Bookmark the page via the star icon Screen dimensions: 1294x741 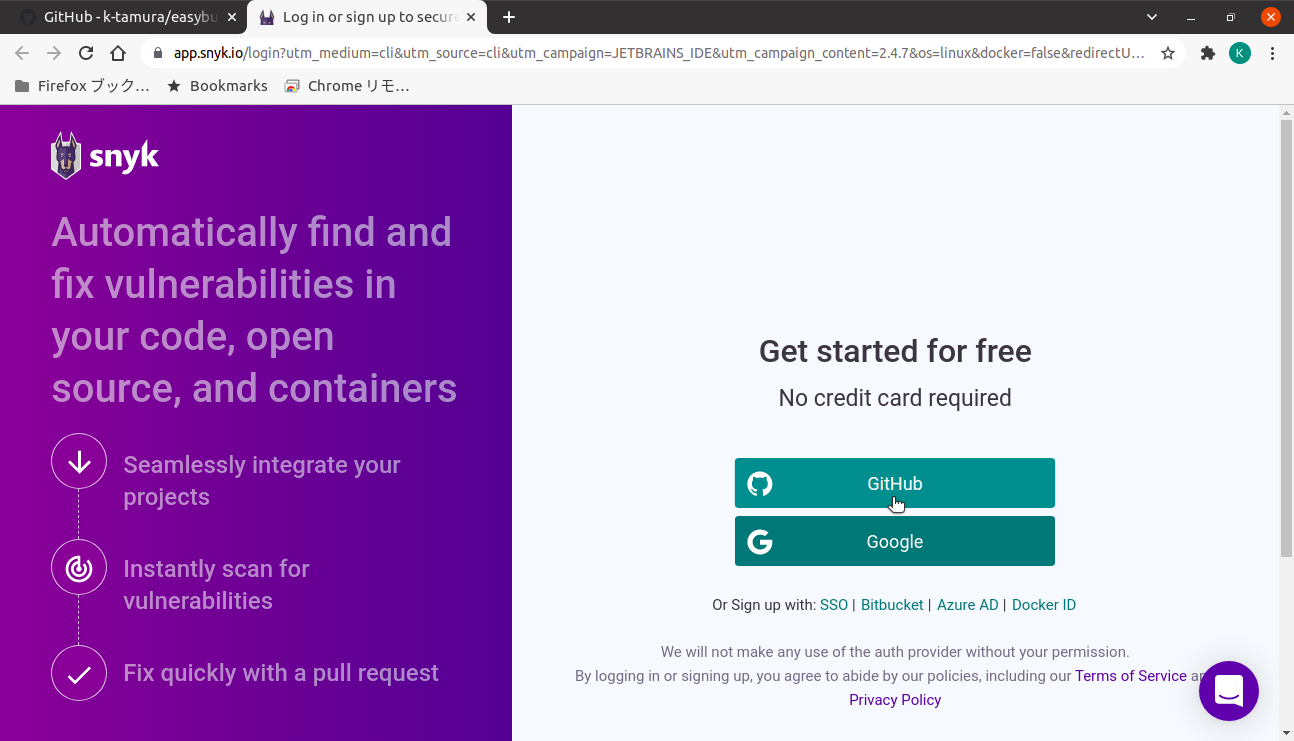point(1168,53)
